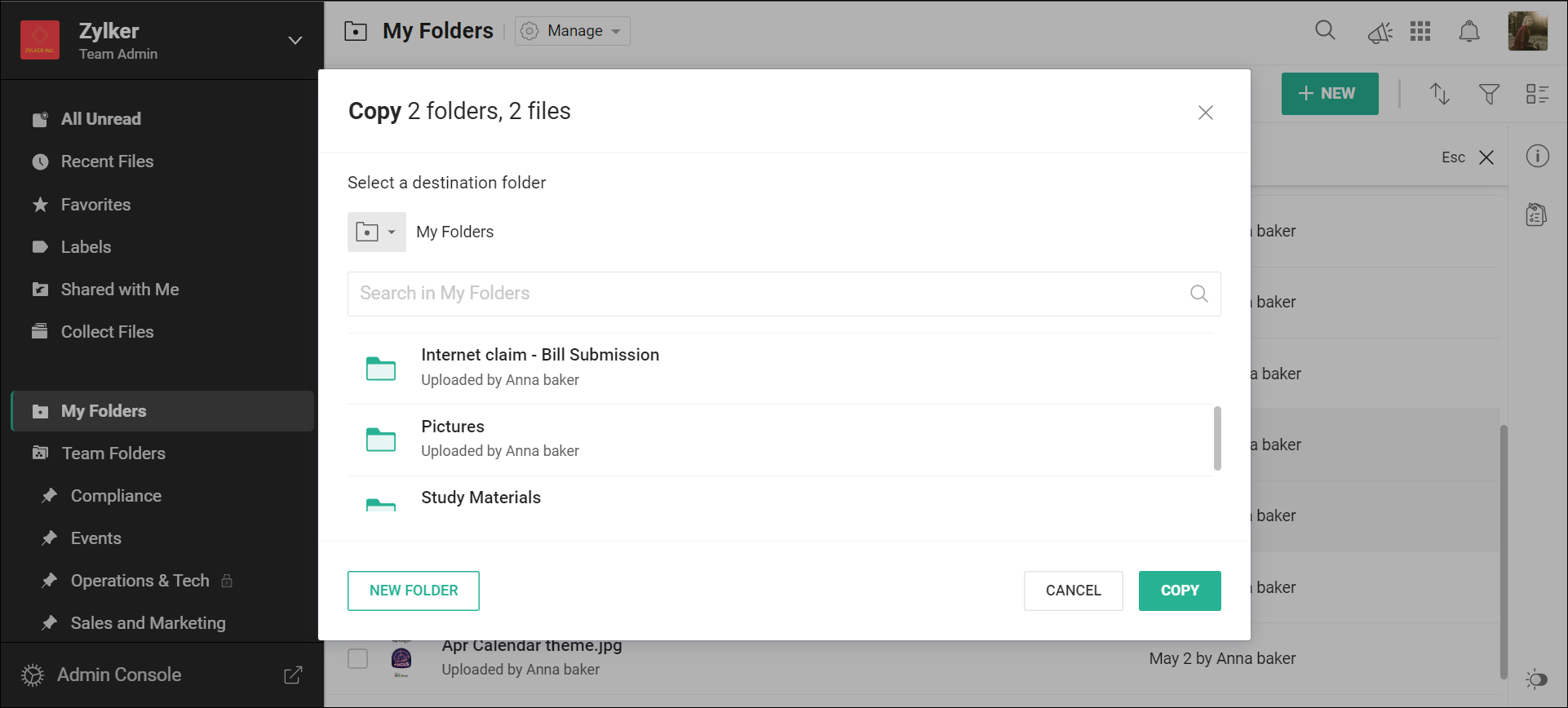The height and width of the screenshot is (708, 1568).
Task: Toggle the dark mode switch icon
Action: click(x=1536, y=679)
